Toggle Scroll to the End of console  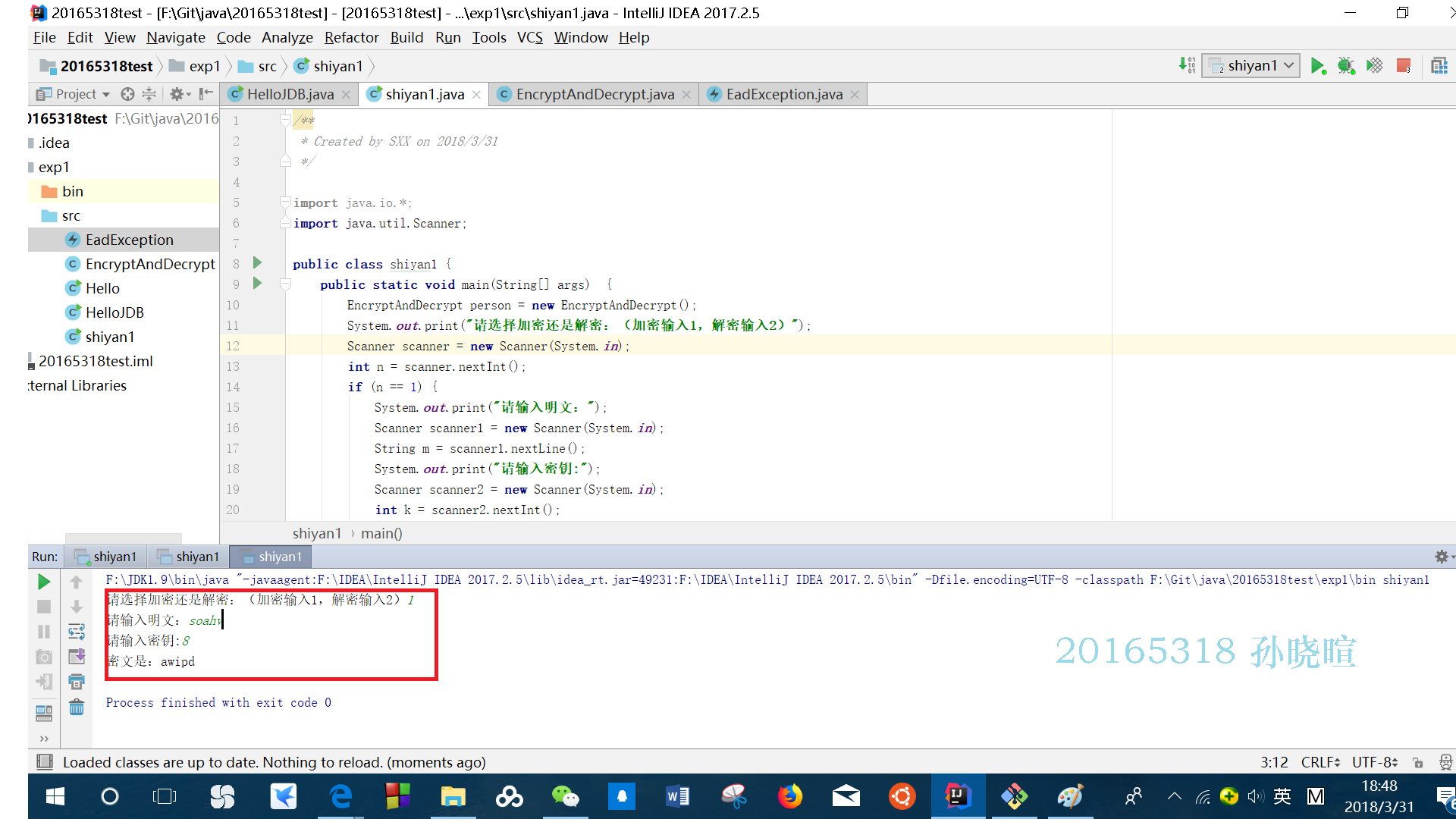[x=76, y=657]
